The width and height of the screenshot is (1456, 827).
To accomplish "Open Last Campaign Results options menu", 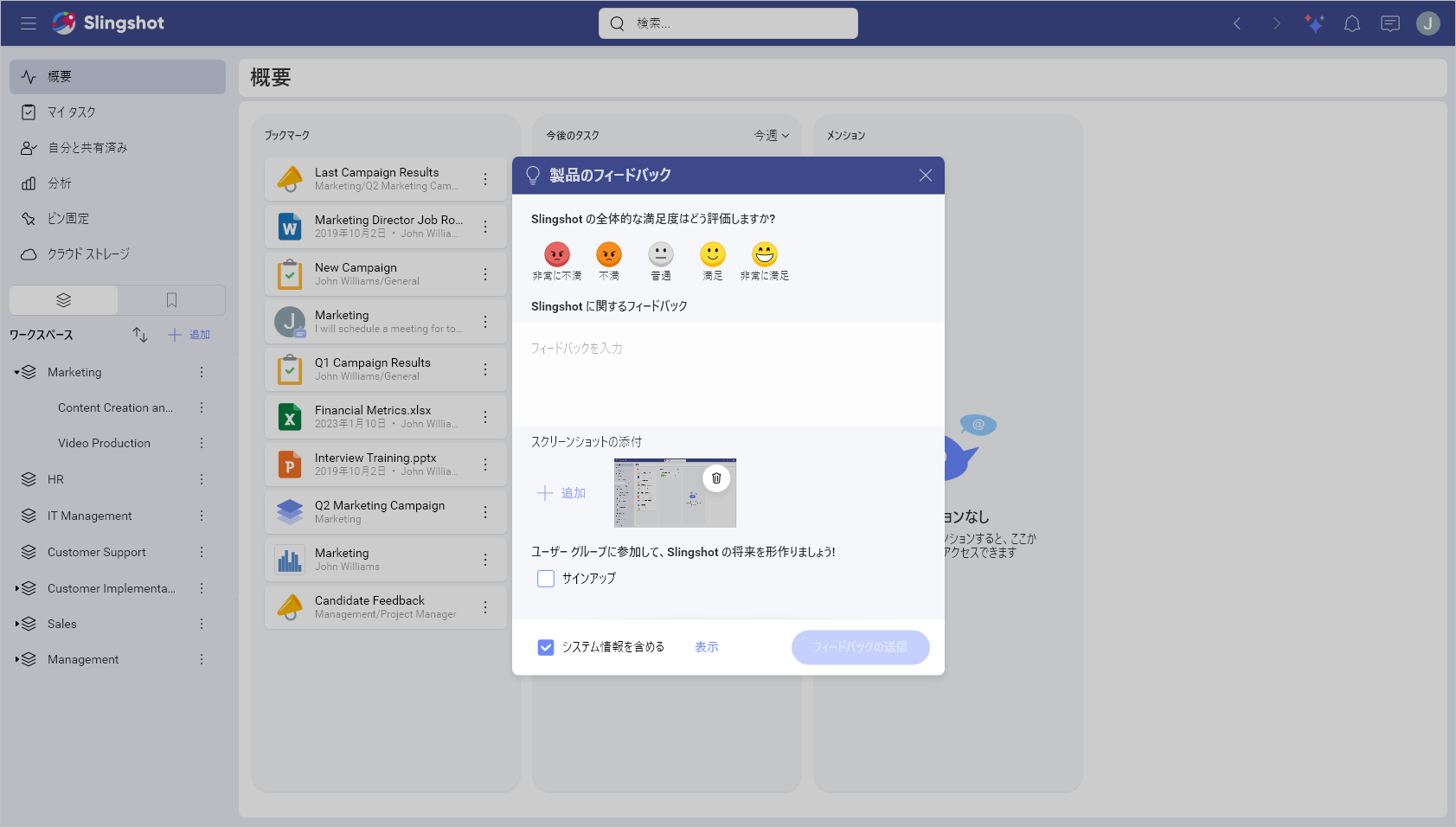I will (485, 179).
